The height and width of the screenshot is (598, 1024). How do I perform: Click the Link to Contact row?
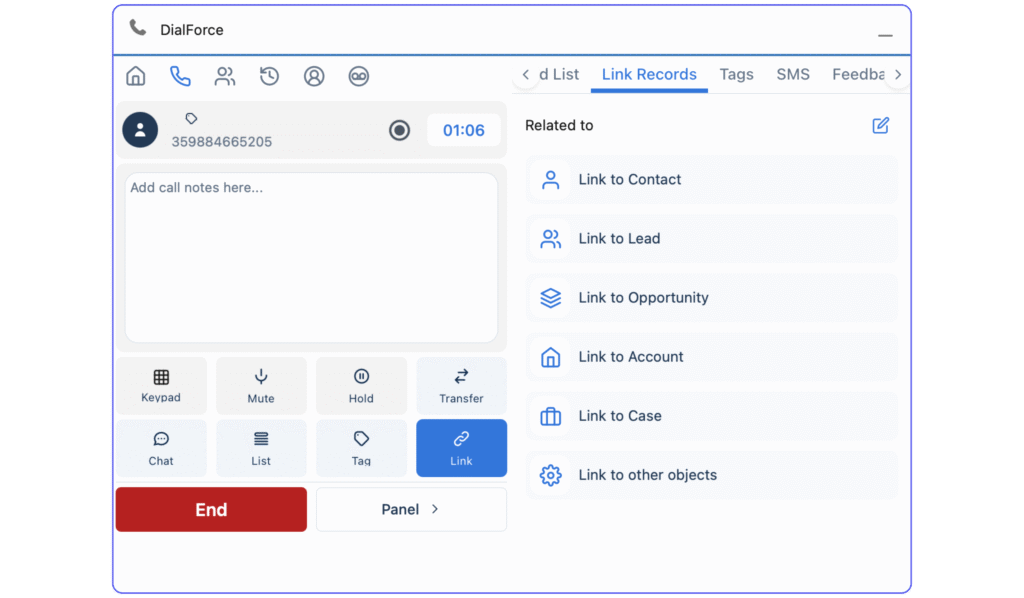tap(712, 180)
